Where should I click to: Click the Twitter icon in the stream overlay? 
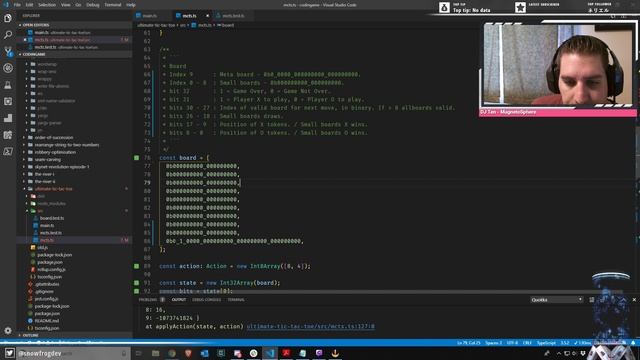(x=9, y=353)
